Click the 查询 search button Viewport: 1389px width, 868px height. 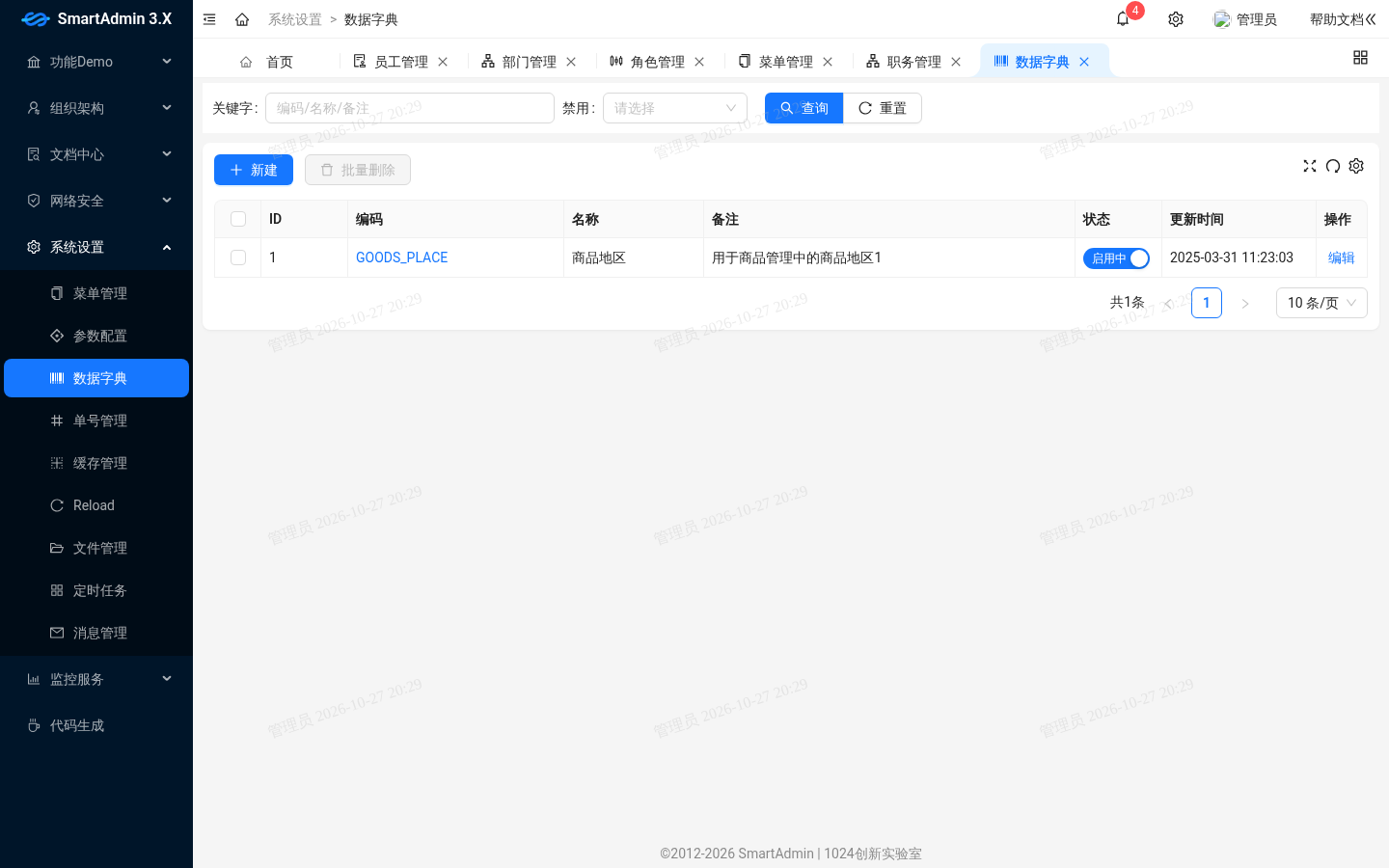point(804,108)
